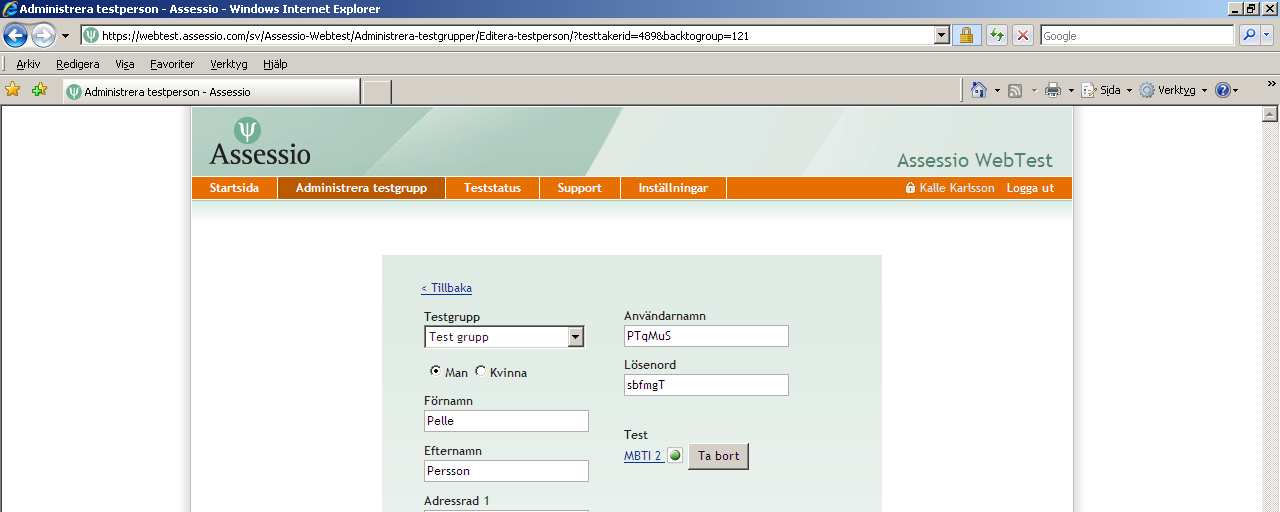This screenshot has width=1280, height=512.
Task: Select the Kvinna radio button
Action: 480,371
